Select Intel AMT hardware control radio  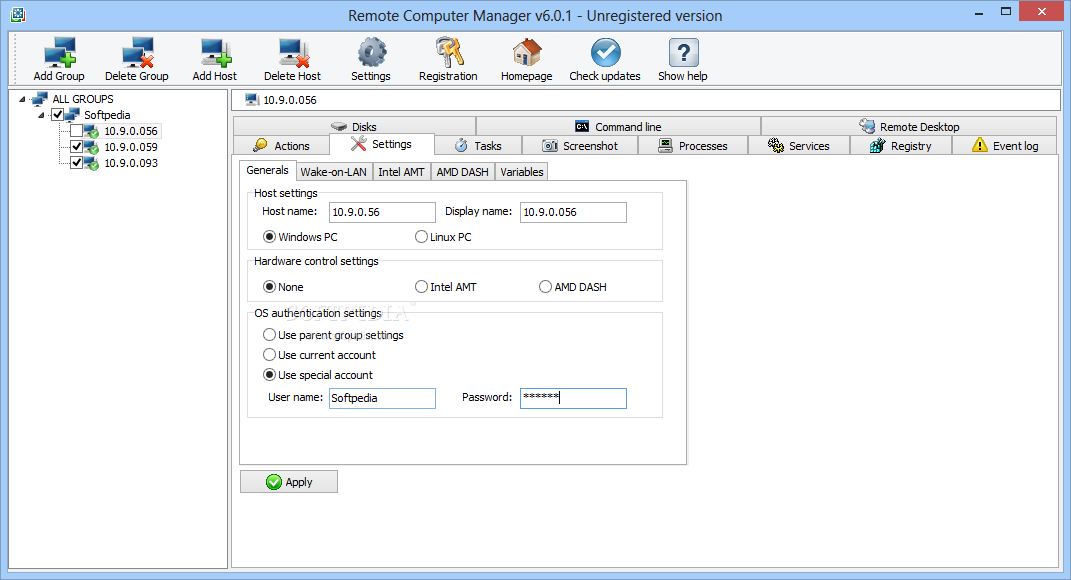421,286
